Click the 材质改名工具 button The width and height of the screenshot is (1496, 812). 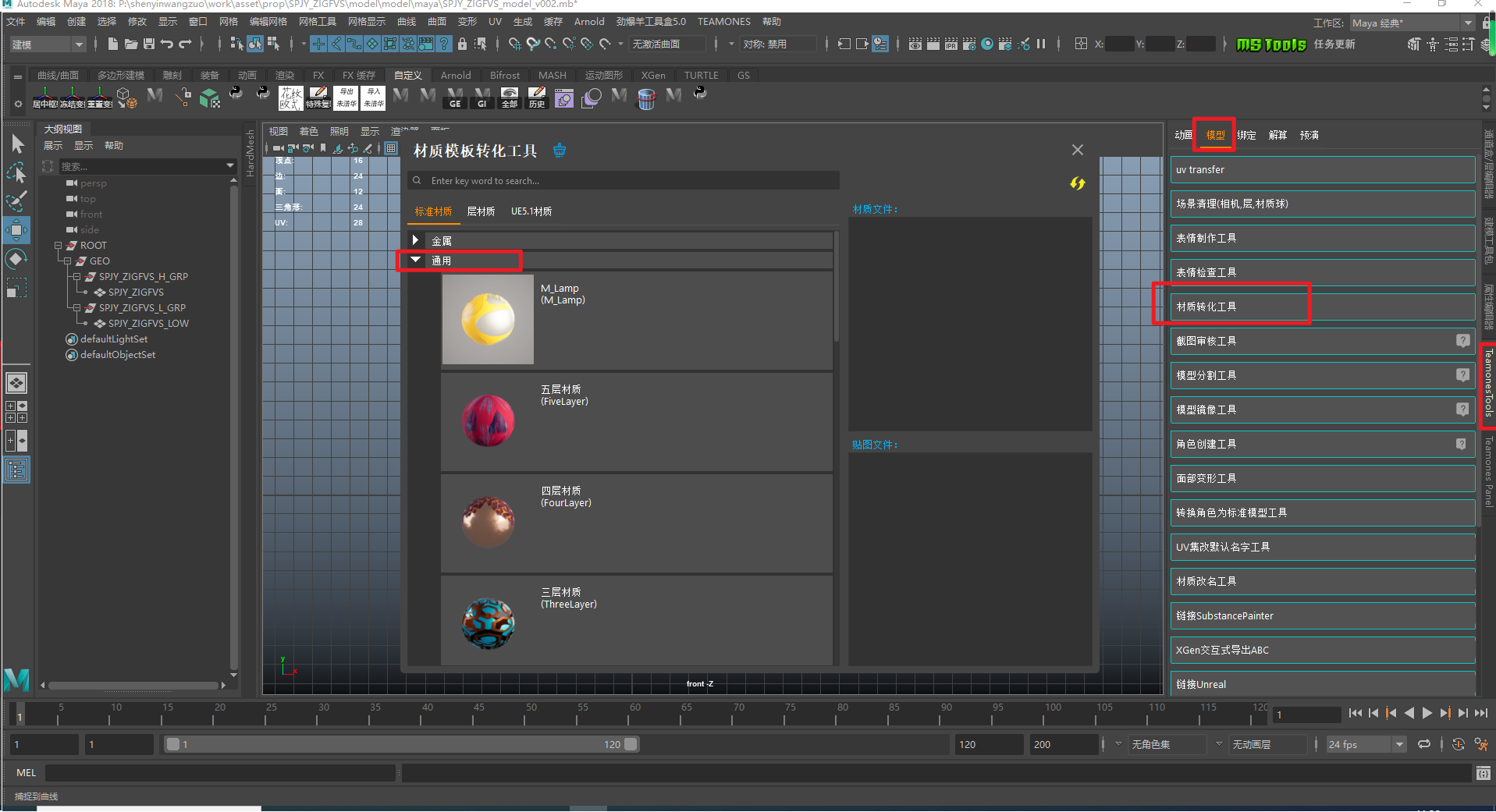1322,581
